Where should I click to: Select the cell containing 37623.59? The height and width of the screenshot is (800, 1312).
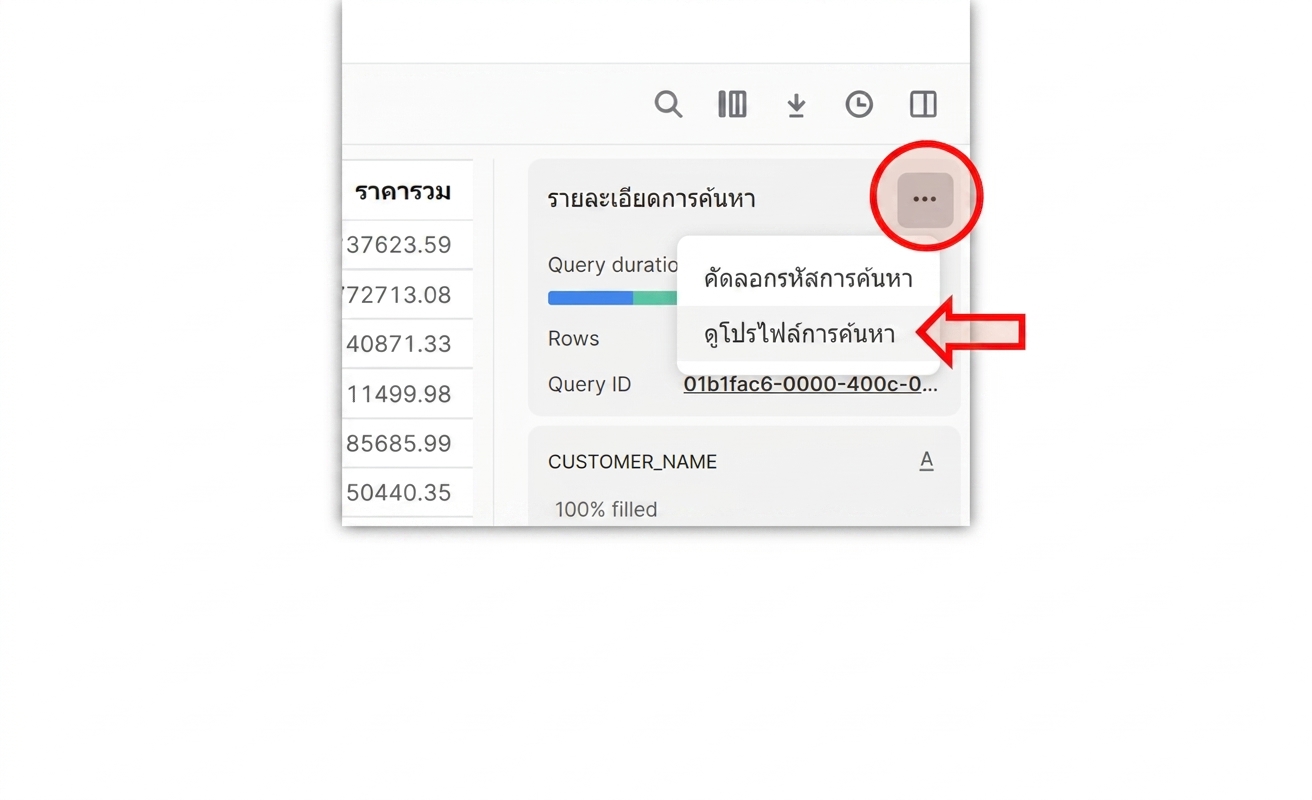pyautogui.click(x=407, y=245)
